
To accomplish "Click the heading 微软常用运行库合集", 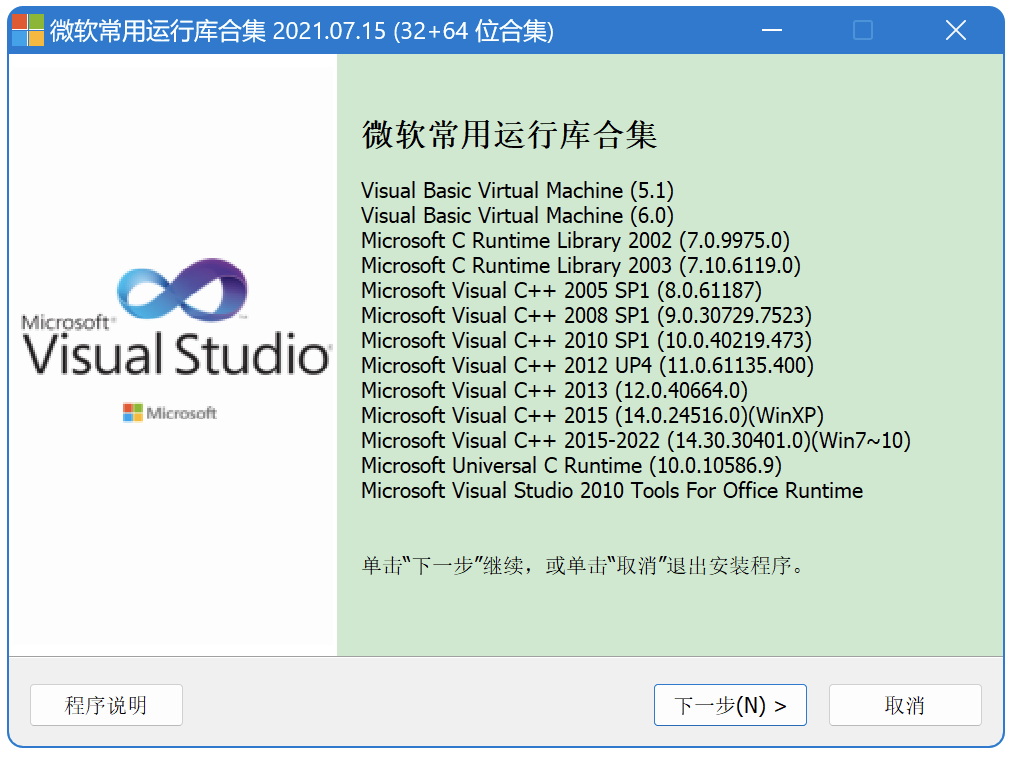I will (509, 135).
